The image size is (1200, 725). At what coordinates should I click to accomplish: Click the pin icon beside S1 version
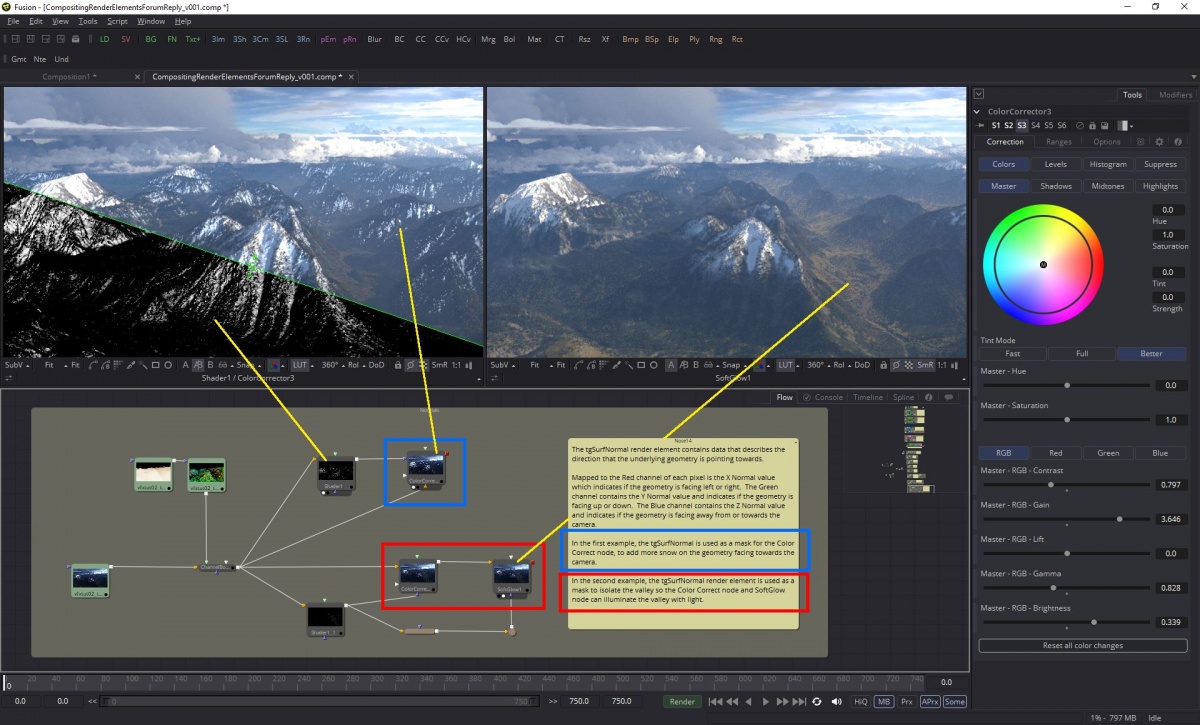tap(982, 126)
